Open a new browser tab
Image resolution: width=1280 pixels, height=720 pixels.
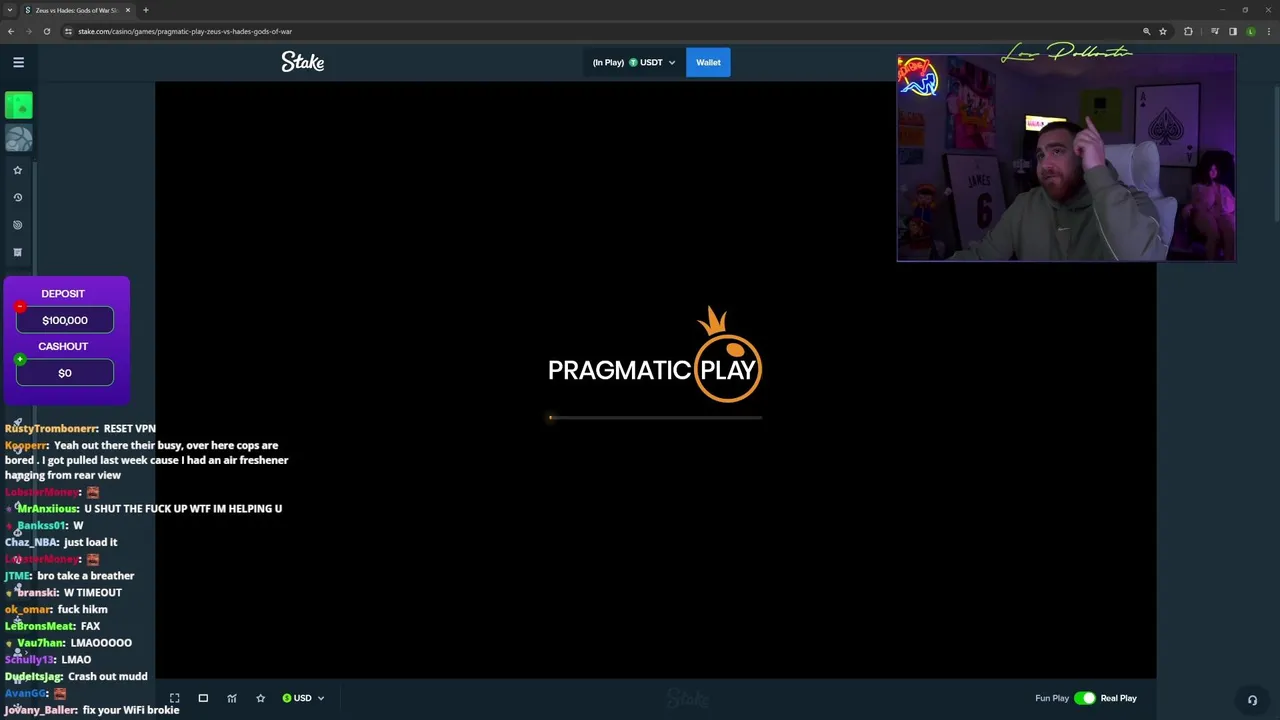[x=146, y=10]
